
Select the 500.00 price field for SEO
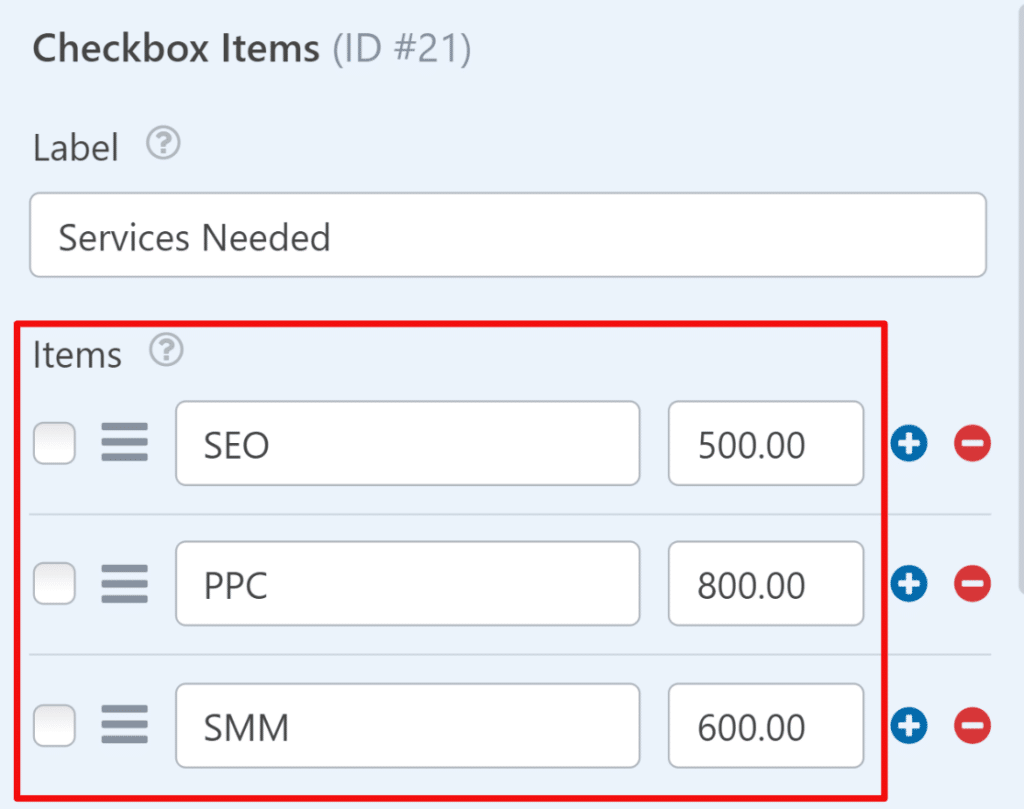pos(765,443)
